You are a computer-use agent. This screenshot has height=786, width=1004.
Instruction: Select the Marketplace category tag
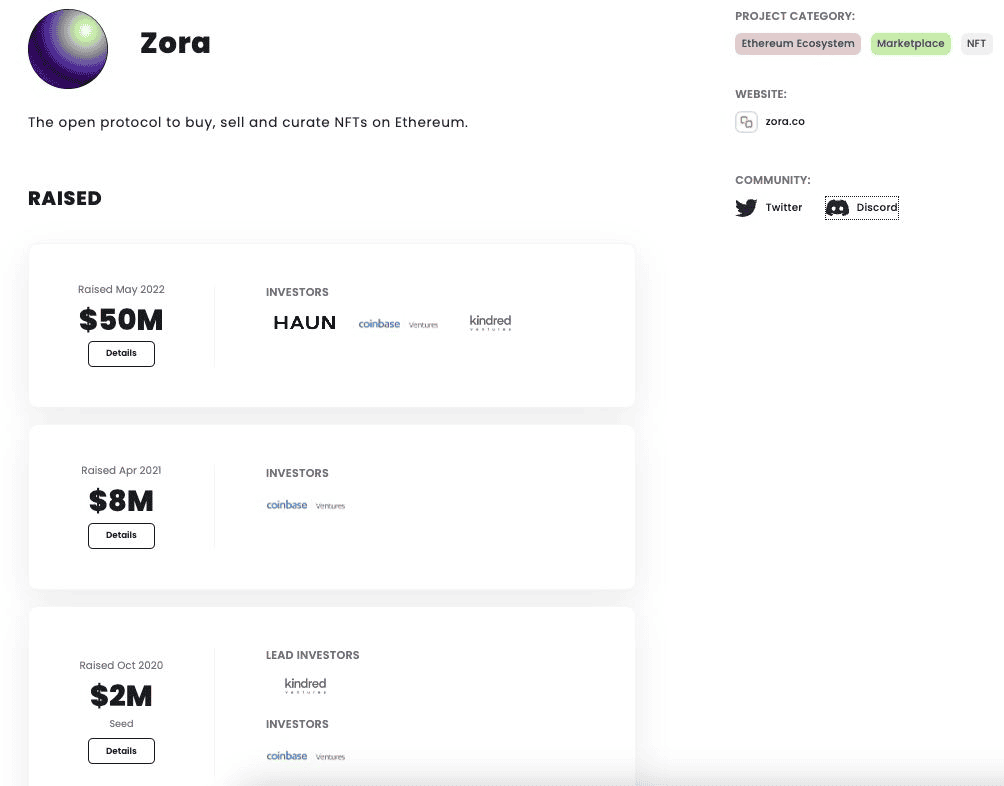click(910, 44)
